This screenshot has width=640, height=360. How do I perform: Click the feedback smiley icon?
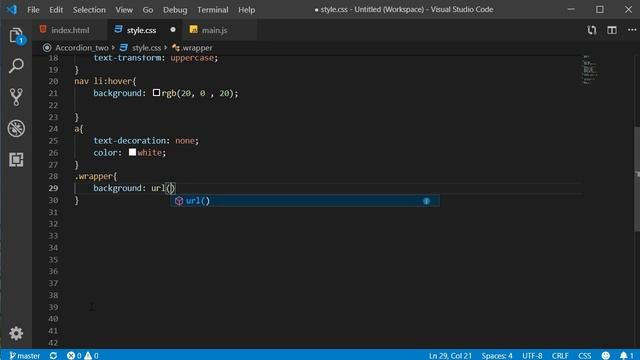606,356
